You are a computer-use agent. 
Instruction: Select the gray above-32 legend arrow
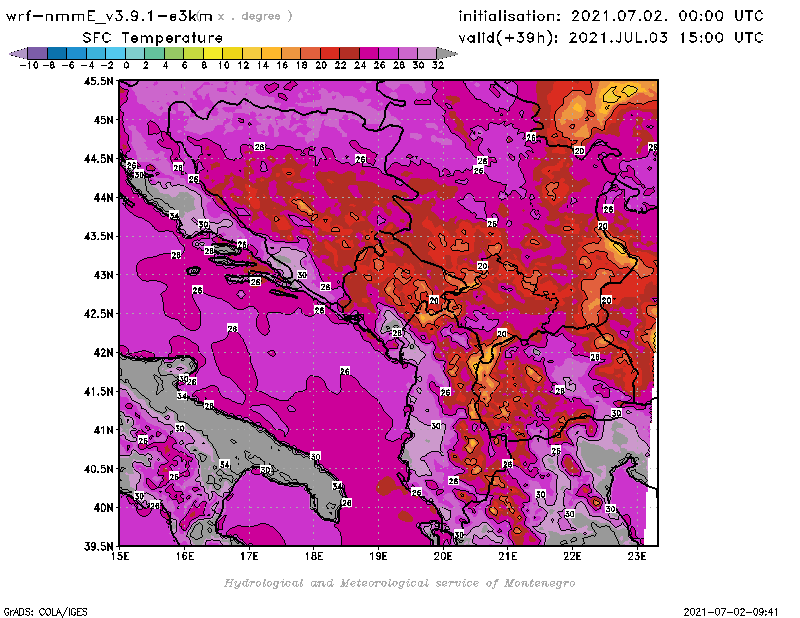[447, 53]
